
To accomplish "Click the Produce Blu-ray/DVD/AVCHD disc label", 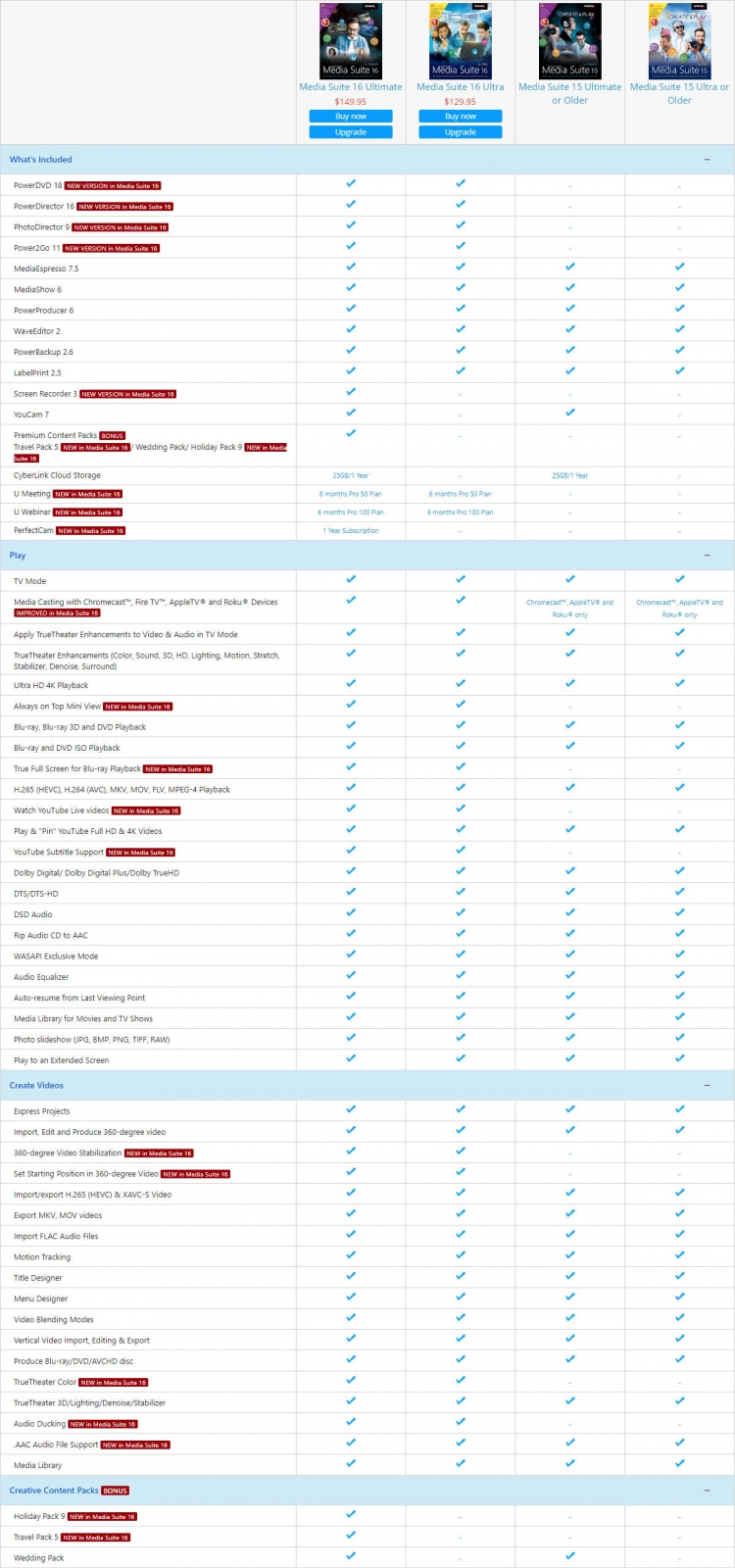I will coord(73,1361).
